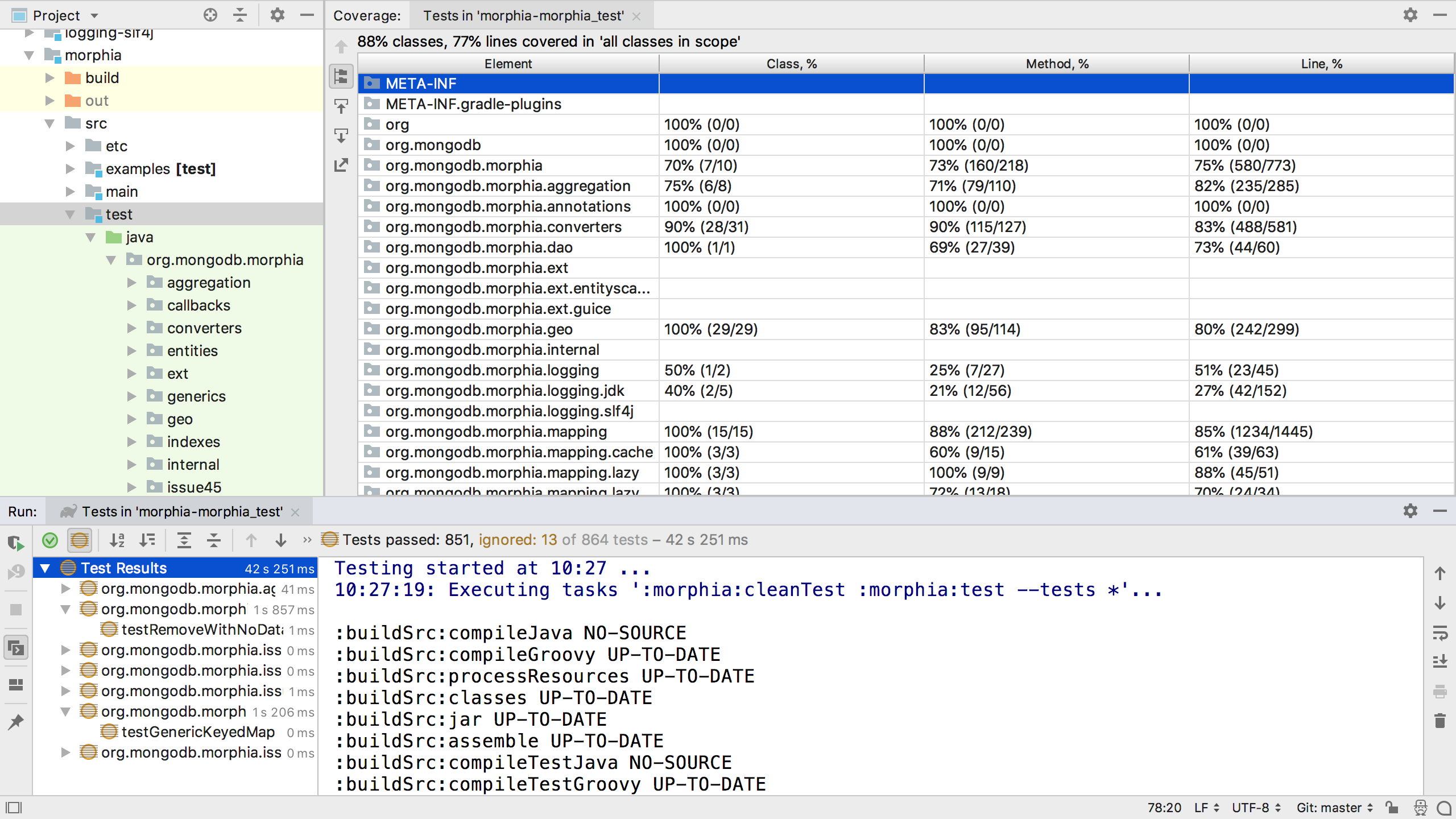The image size is (1456, 819).
Task: Collapse all test results
Action: coord(214,540)
